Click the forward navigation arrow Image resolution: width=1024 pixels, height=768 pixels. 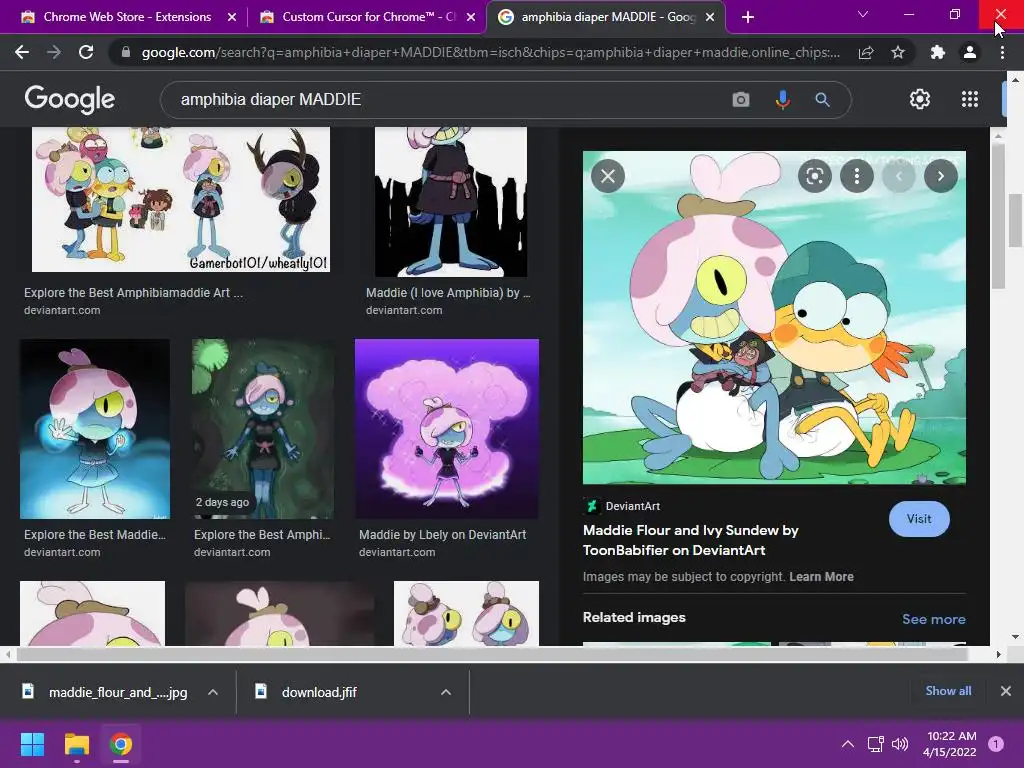[54, 52]
